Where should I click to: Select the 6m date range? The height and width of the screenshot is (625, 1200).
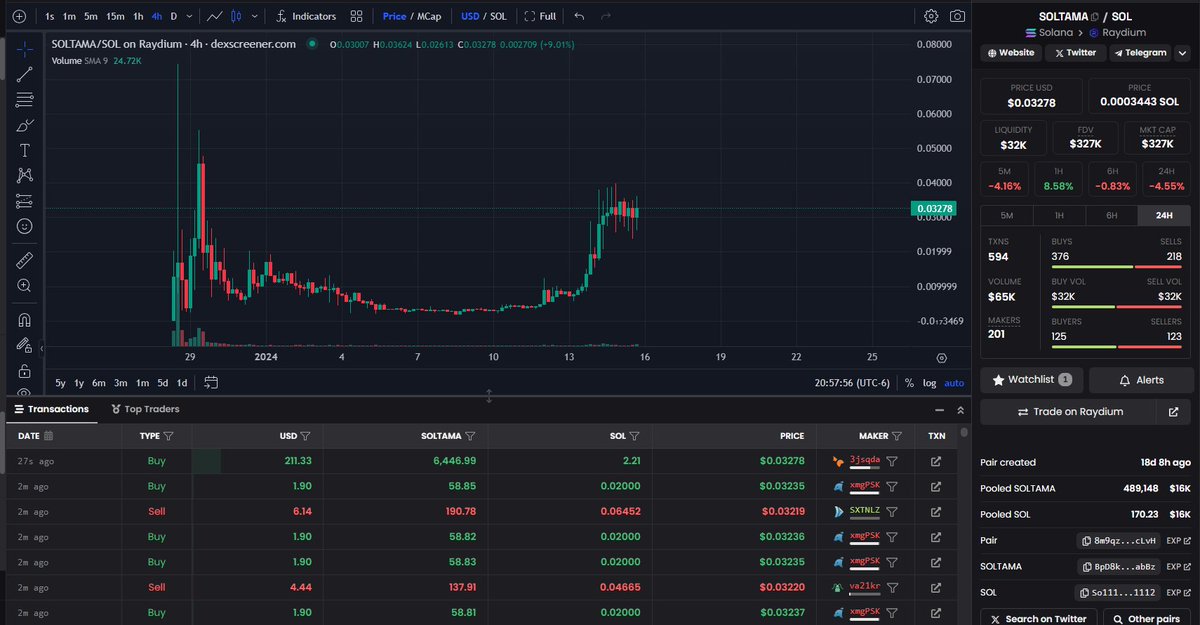[98, 382]
